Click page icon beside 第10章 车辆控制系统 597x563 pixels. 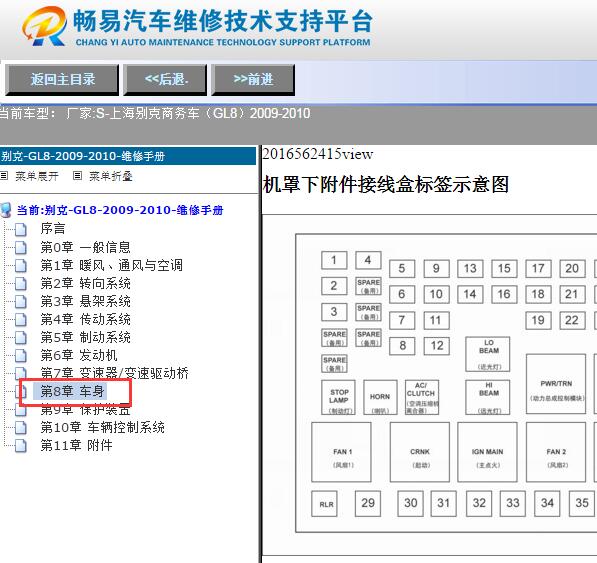pos(21,427)
